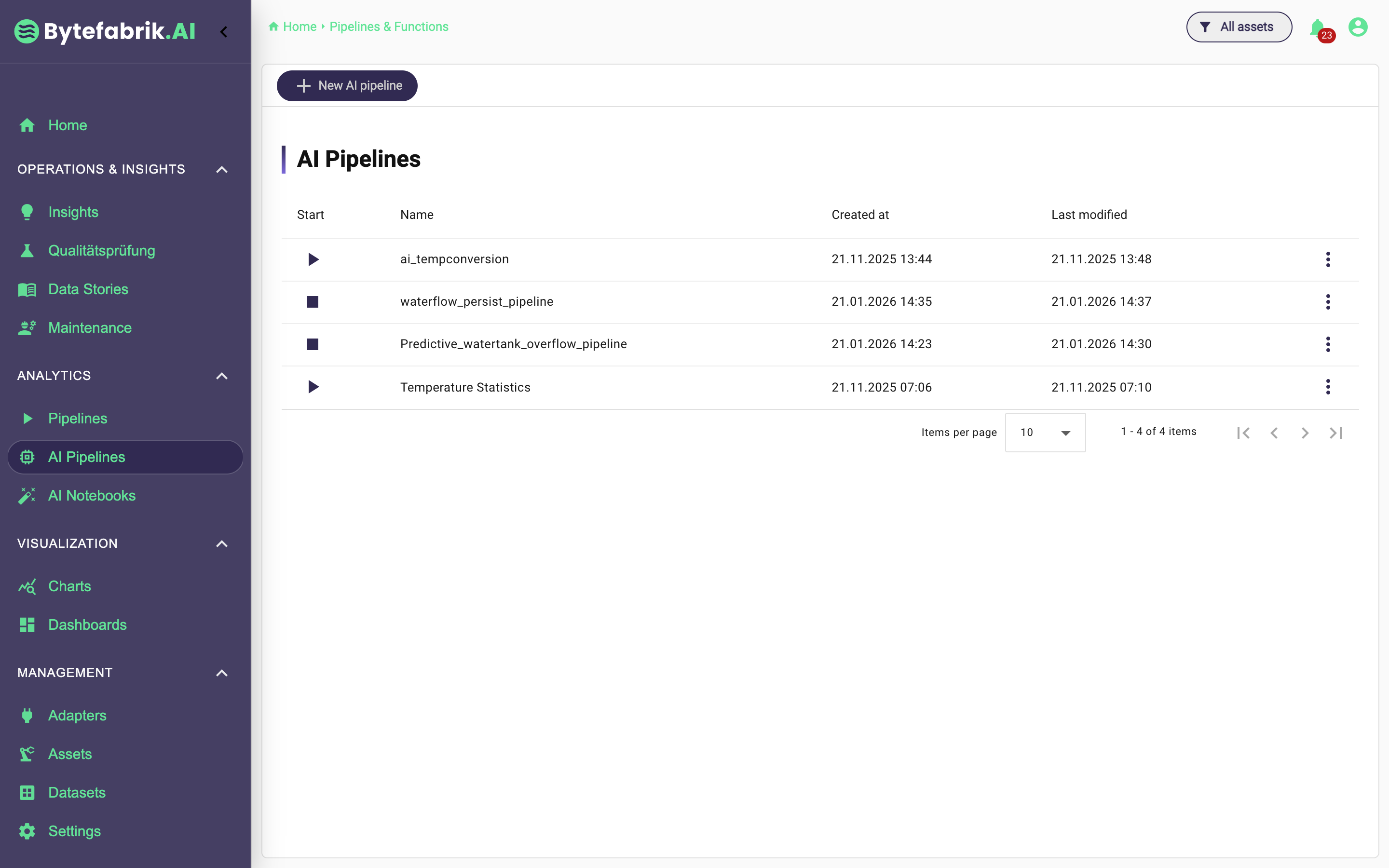Click the Pipelines & Functions breadcrumb link
The image size is (1389, 868).
389,27
